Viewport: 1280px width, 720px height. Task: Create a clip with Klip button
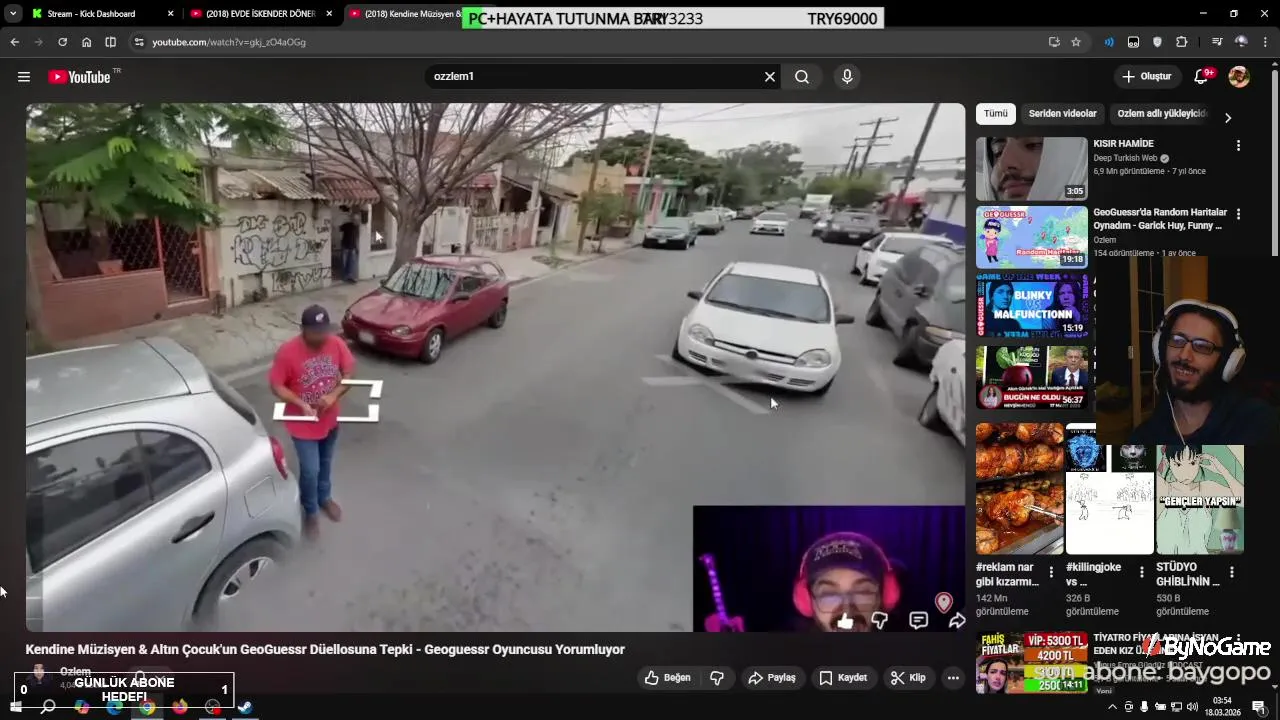pyautogui.click(x=908, y=678)
